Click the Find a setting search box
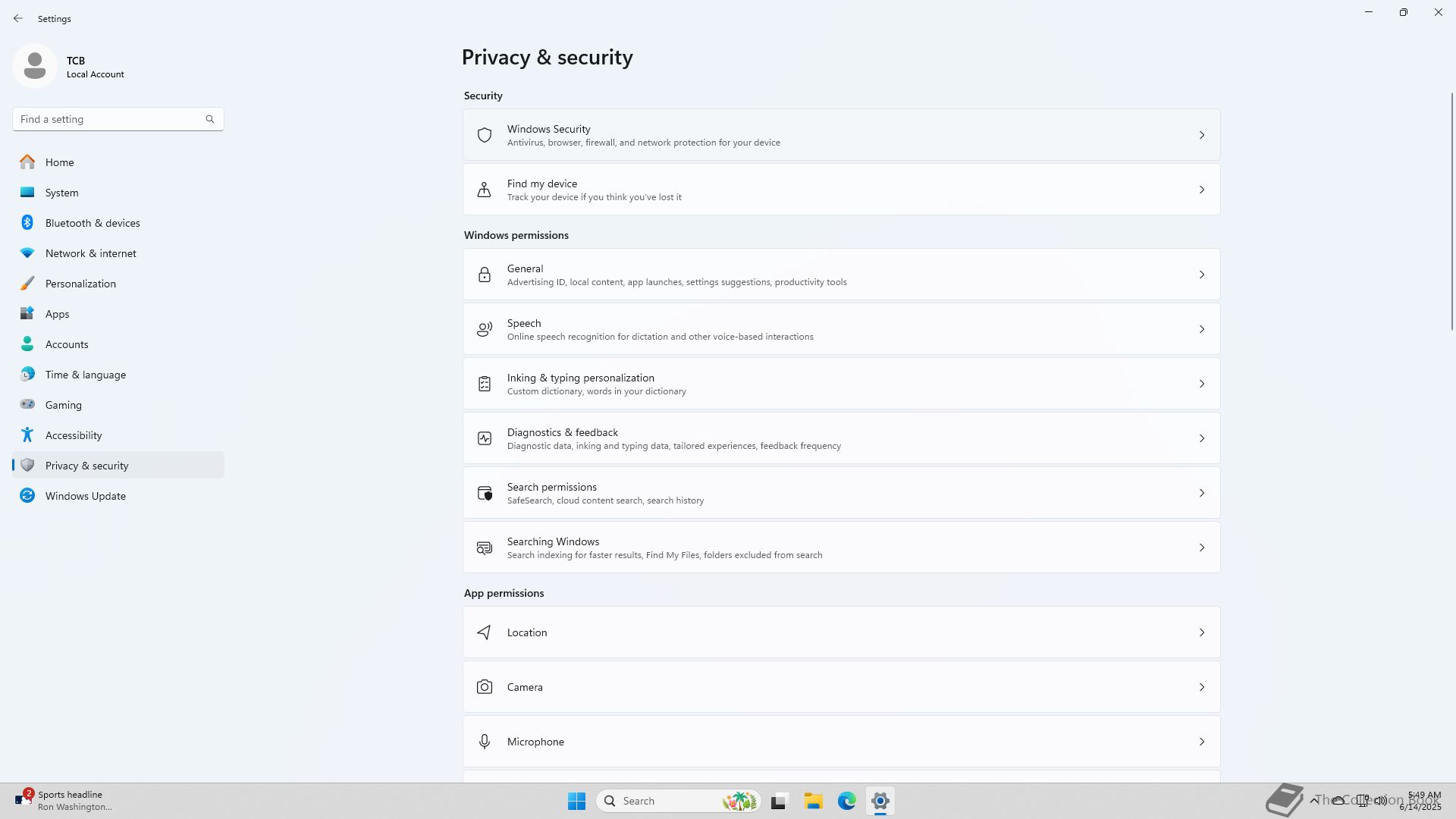This screenshot has width=1456, height=819. point(110,119)
